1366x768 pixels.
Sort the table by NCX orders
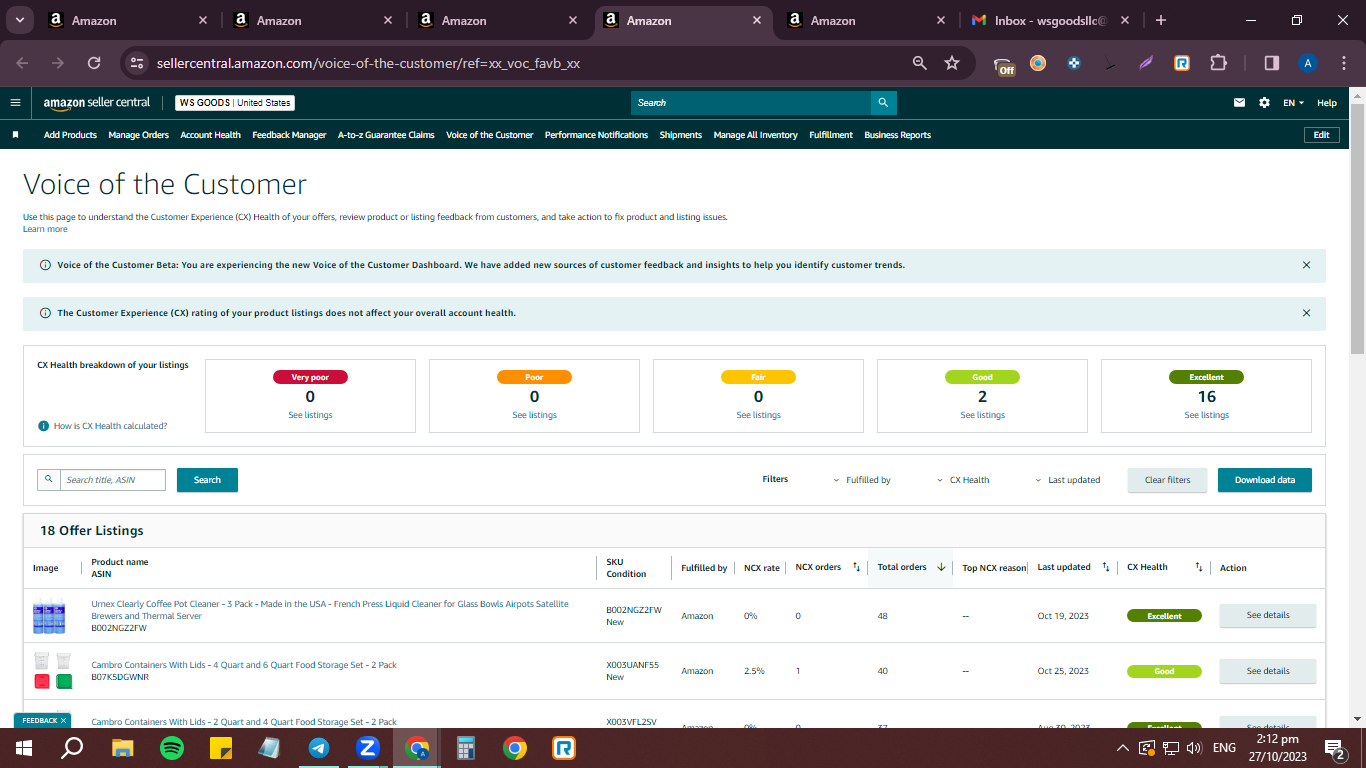856,568
